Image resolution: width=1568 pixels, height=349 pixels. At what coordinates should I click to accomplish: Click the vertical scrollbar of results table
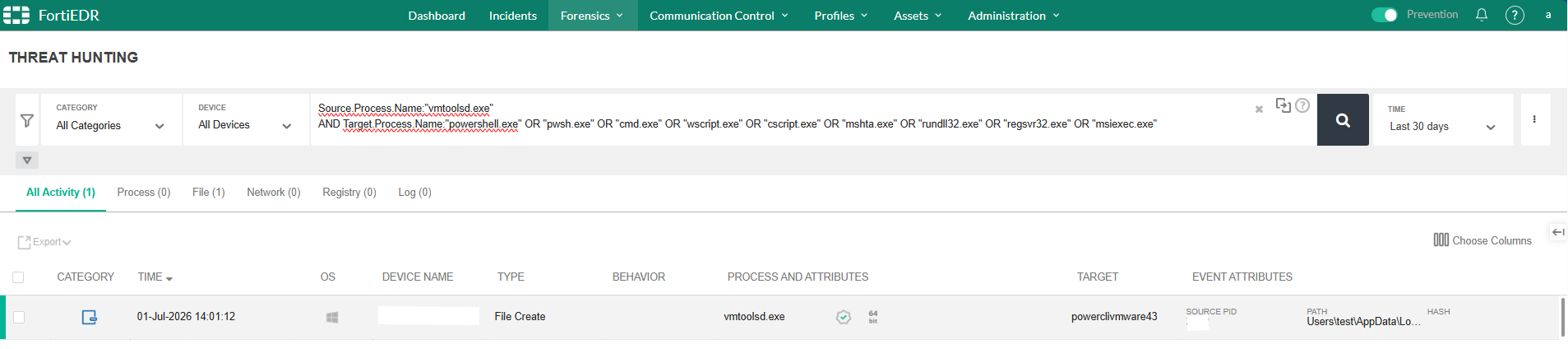[x=1562, y=317]
